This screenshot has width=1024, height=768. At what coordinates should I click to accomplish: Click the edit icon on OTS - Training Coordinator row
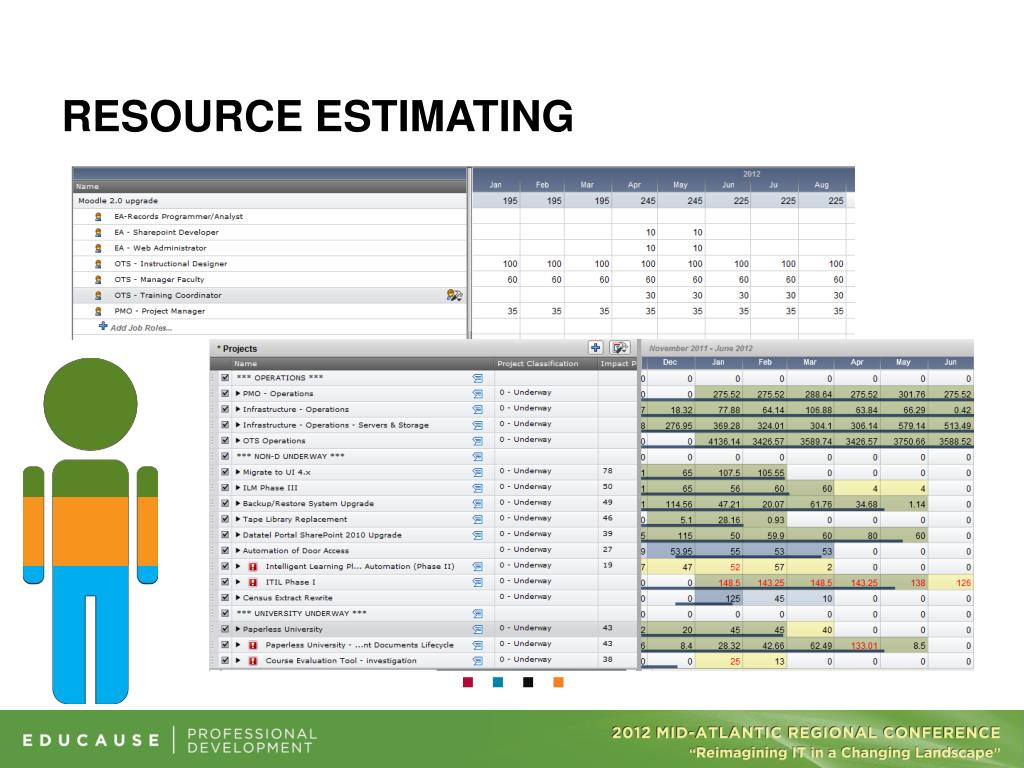[455, 295]
